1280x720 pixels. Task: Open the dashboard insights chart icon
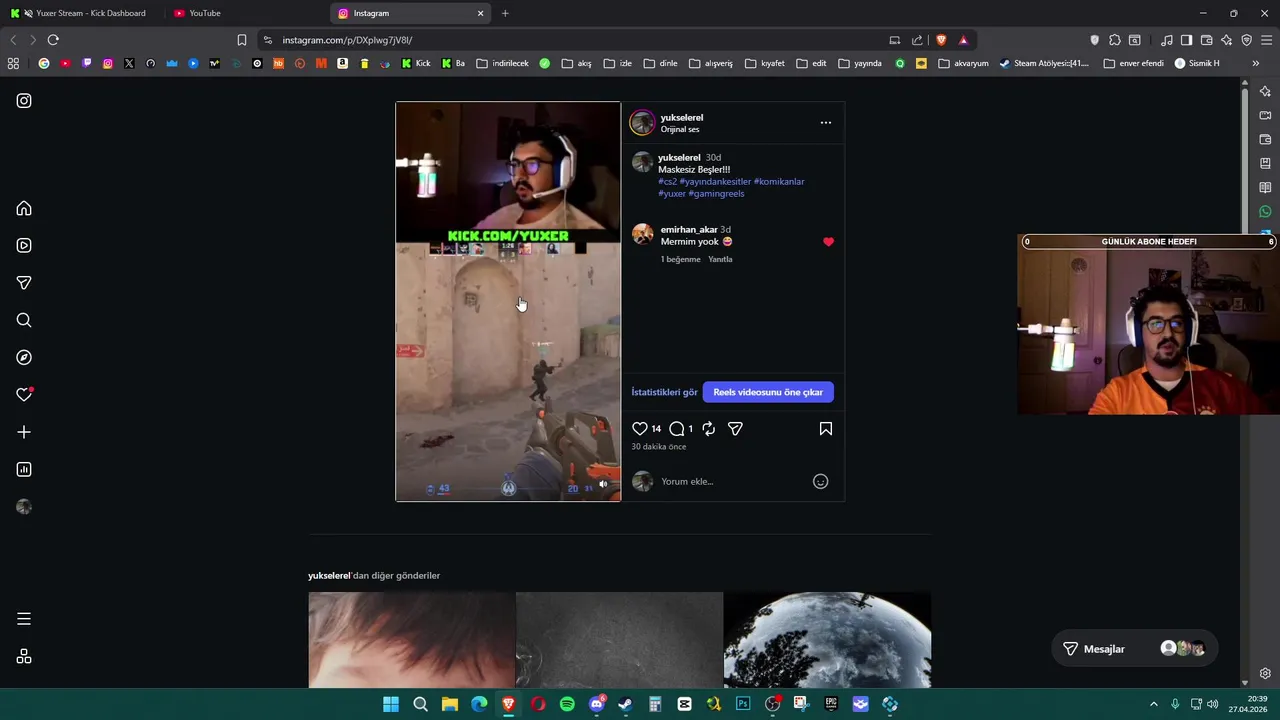pos(24,469)
